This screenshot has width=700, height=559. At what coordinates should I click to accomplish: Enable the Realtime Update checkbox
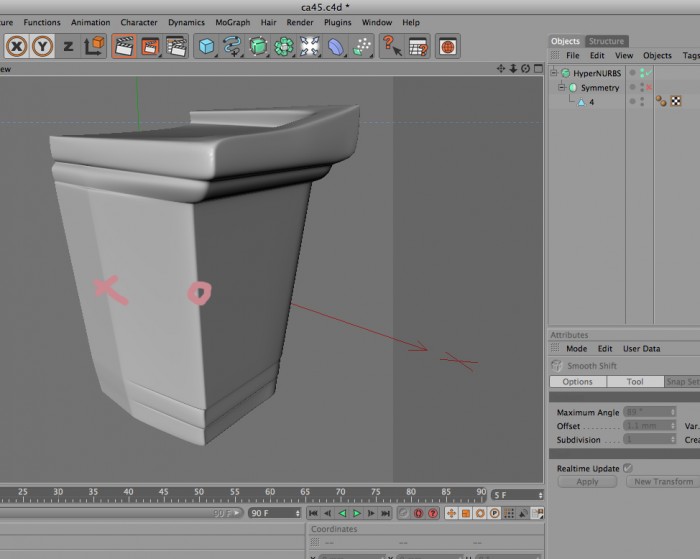point(628,468)
